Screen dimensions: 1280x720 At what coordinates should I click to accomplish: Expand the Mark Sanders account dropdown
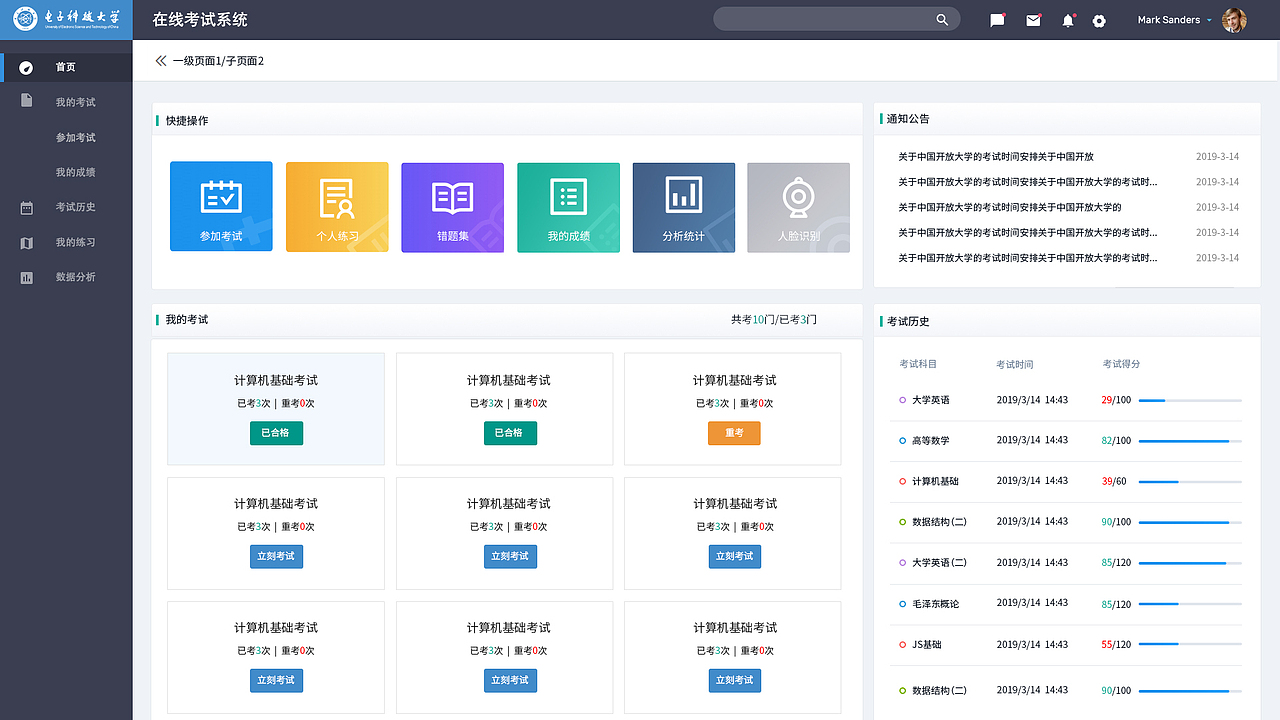[1172, 19]
